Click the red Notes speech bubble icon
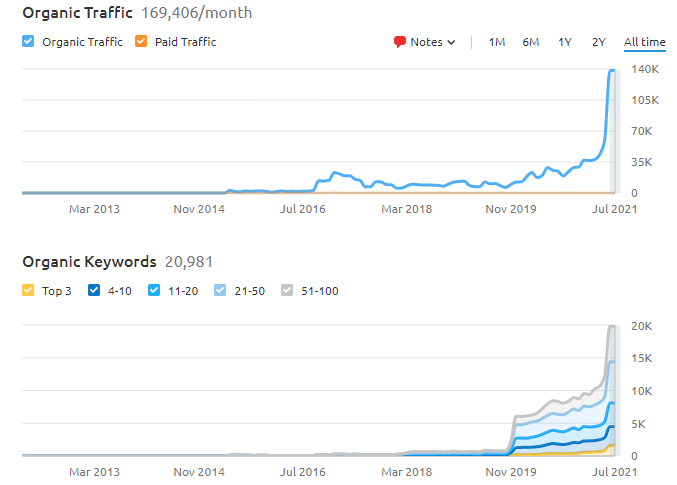The height and width of the screenshot is (485, 677). pyautogui.click(x=400, y=42)
